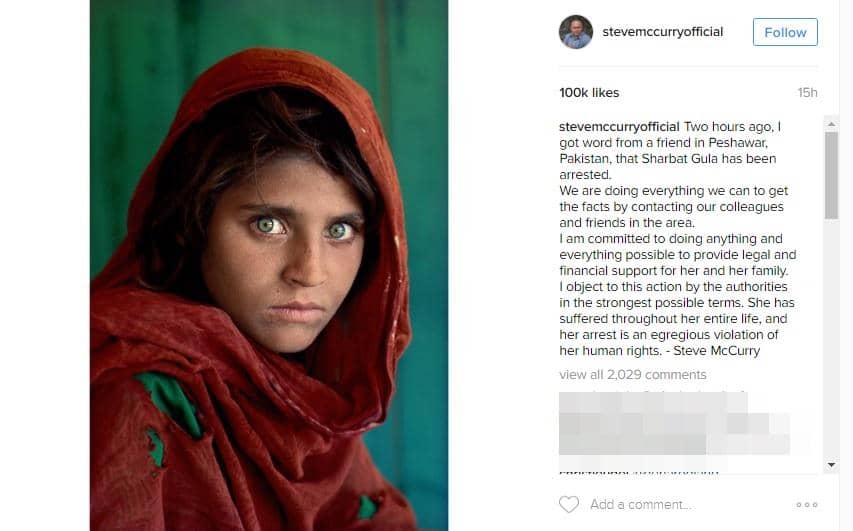Viewport: 853px width, 531px height.
Task: Open stevemccurryofficial profile from the post header
Action: click(662, 32)
